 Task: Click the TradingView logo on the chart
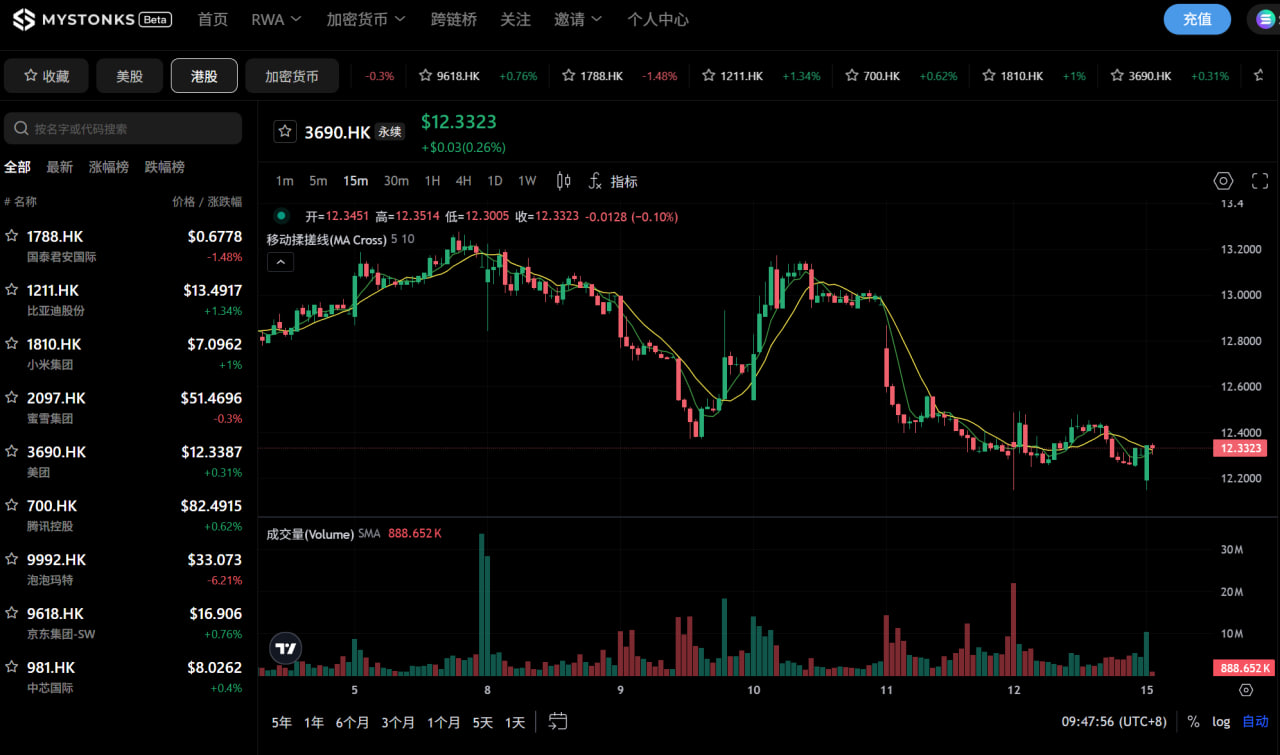[286, 649]
